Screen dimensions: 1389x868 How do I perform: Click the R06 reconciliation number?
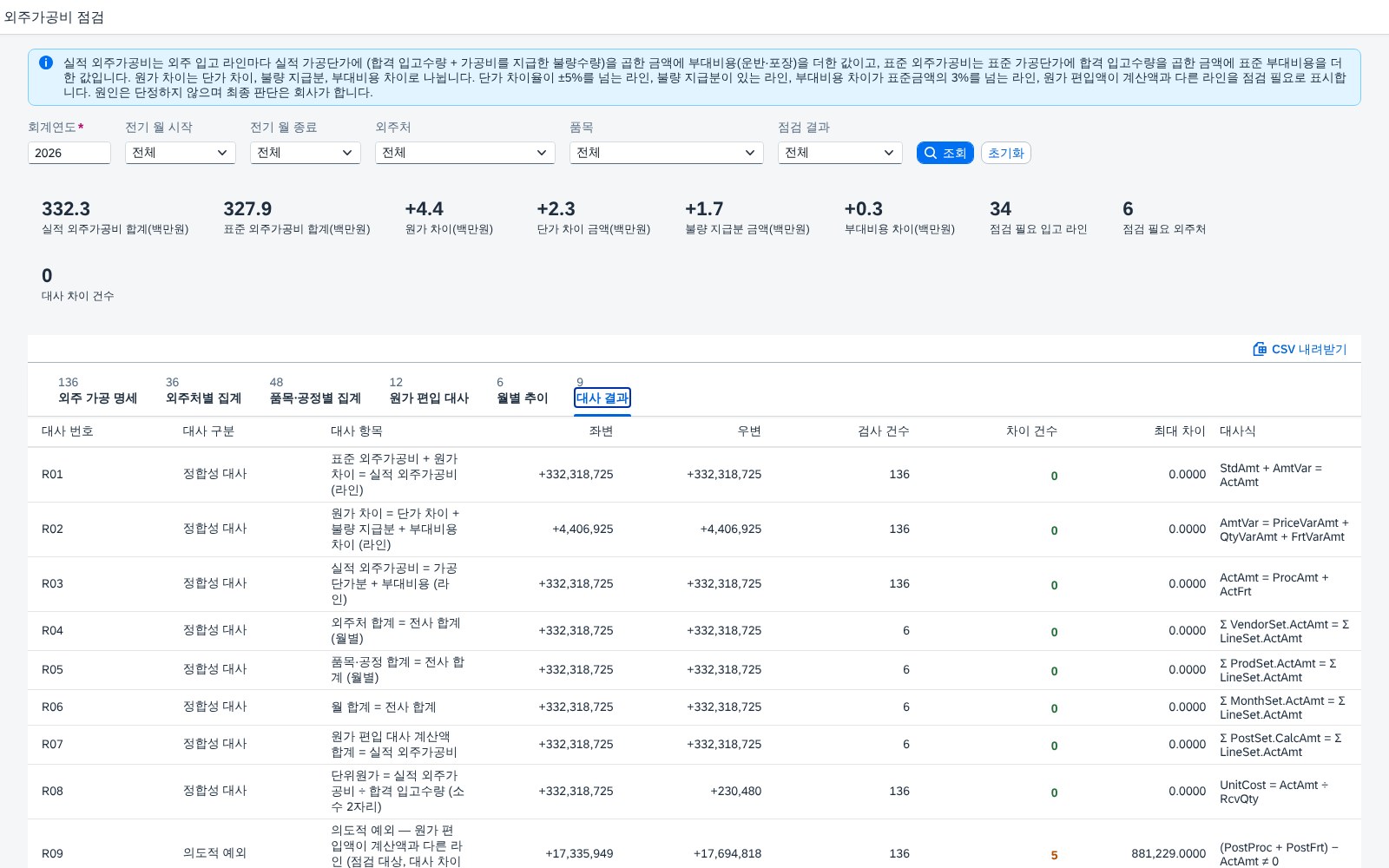coord(52,707)
